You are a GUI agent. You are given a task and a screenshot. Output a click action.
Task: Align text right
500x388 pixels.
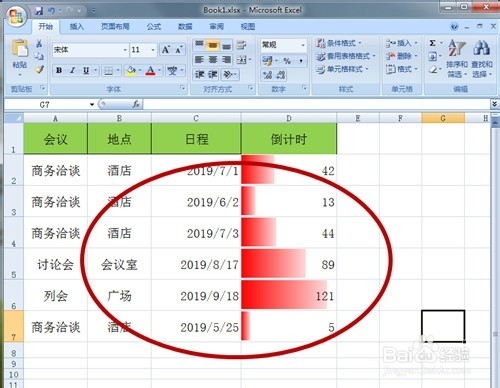click(226, 60)
